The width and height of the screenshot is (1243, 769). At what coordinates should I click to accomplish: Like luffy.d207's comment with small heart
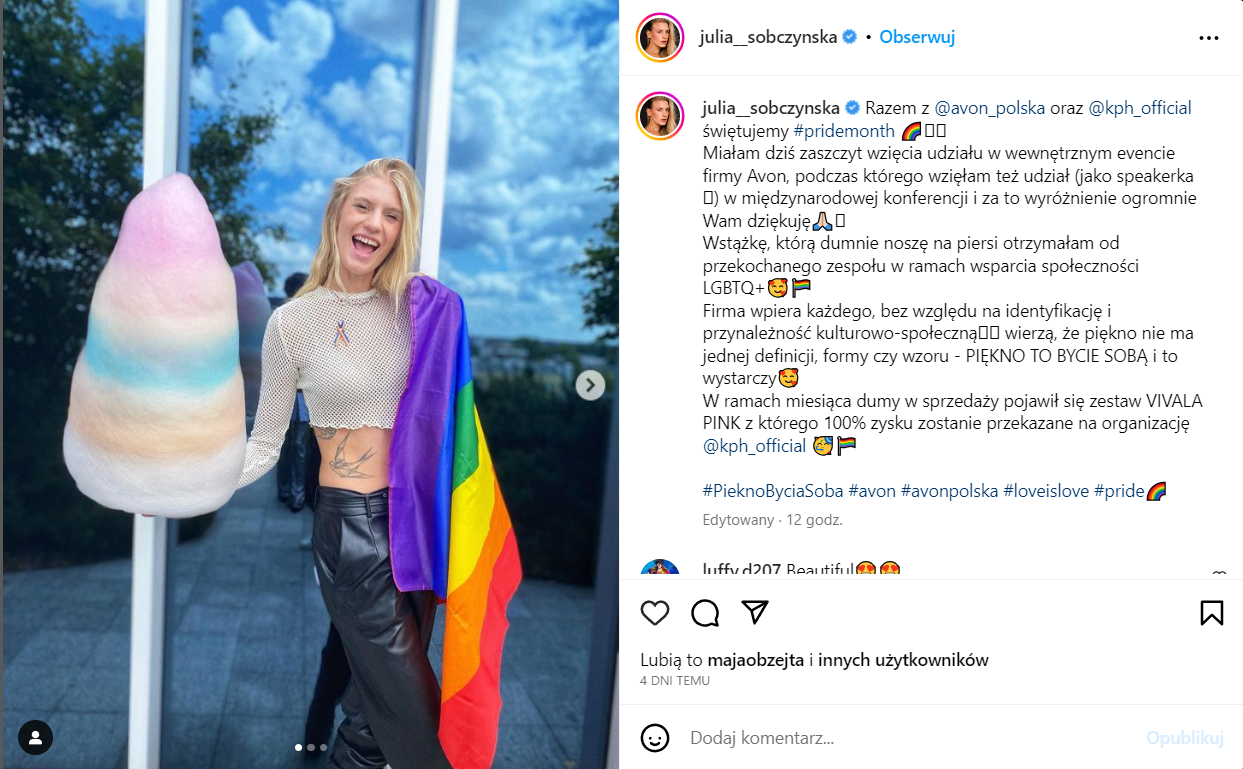coord(1218,573)
